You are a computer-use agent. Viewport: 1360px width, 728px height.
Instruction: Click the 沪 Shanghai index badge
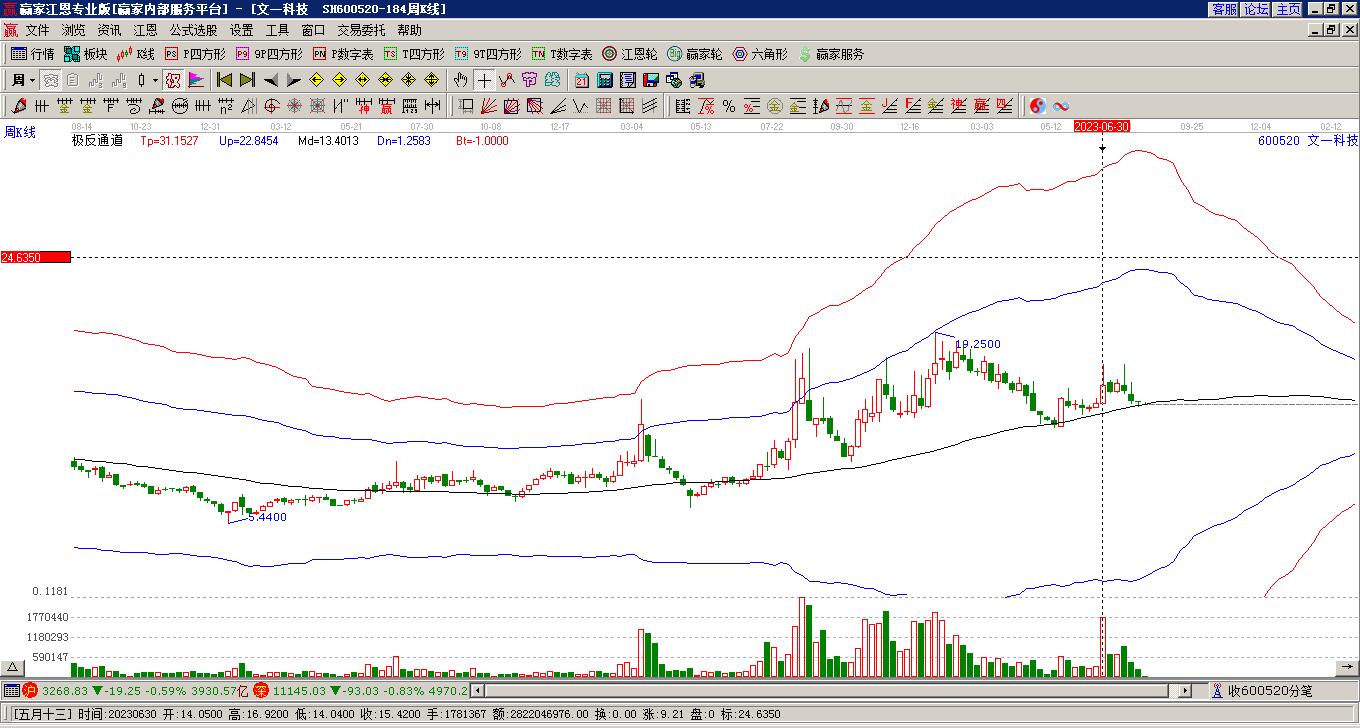pyautogui.click(x=30, y=691)
